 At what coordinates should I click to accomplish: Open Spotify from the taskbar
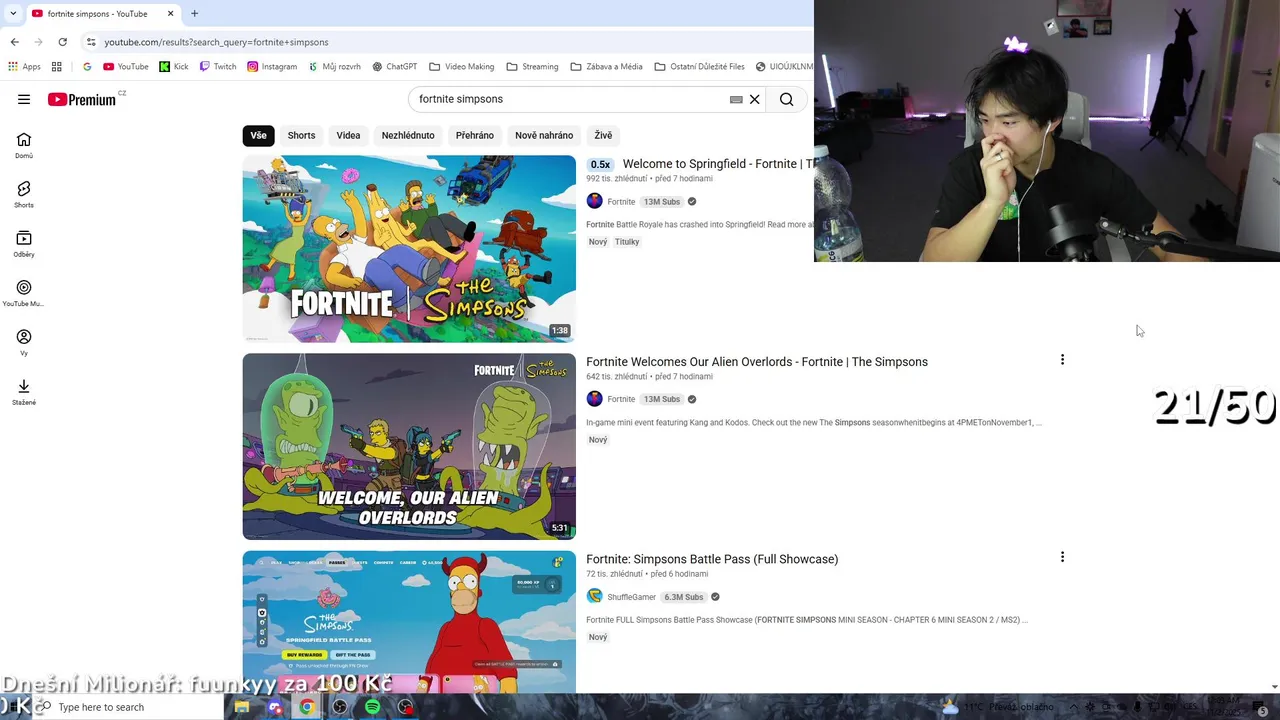pos(372,707)
